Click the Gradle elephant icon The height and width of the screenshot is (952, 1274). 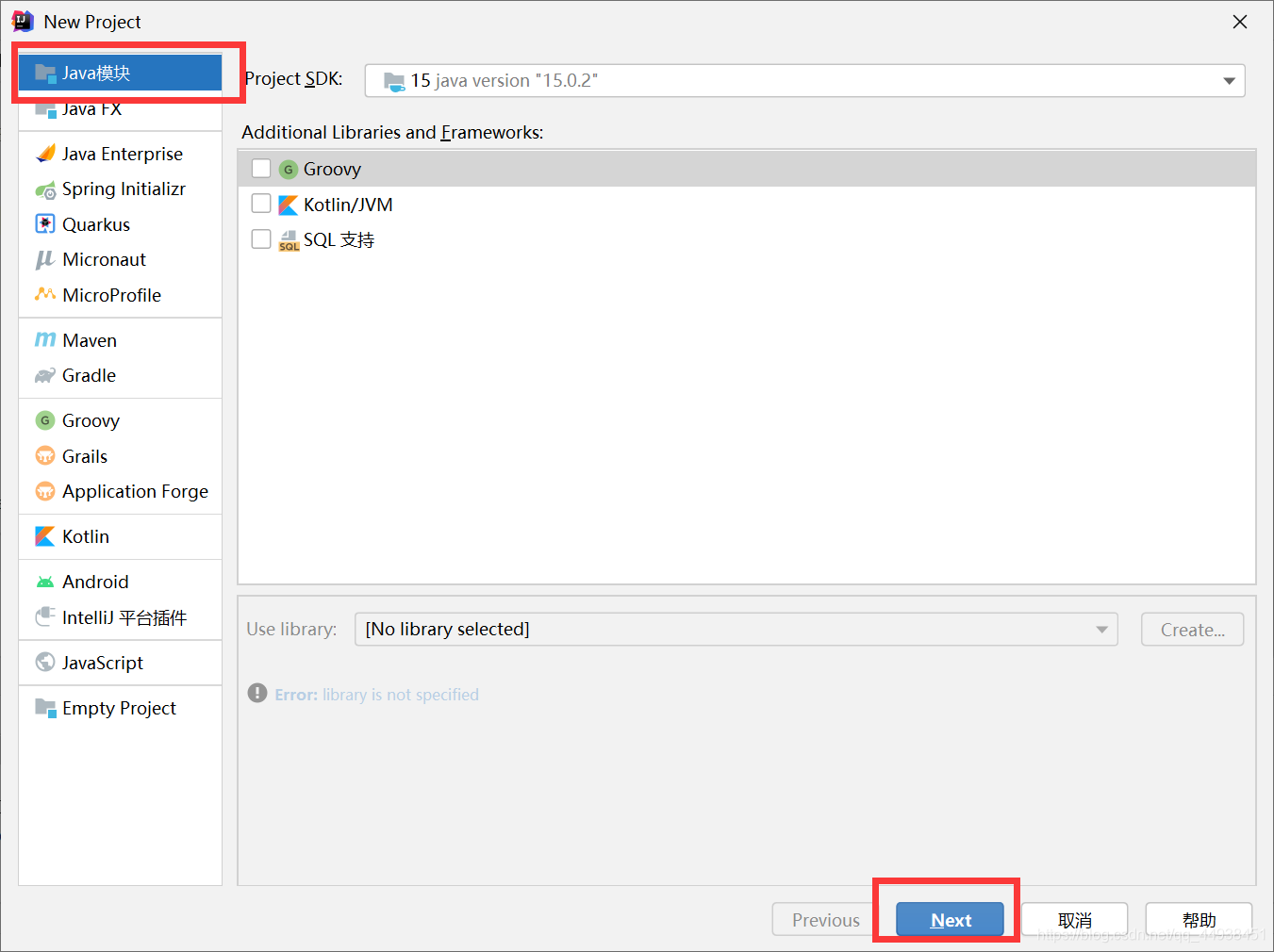[x=45, y=375]
